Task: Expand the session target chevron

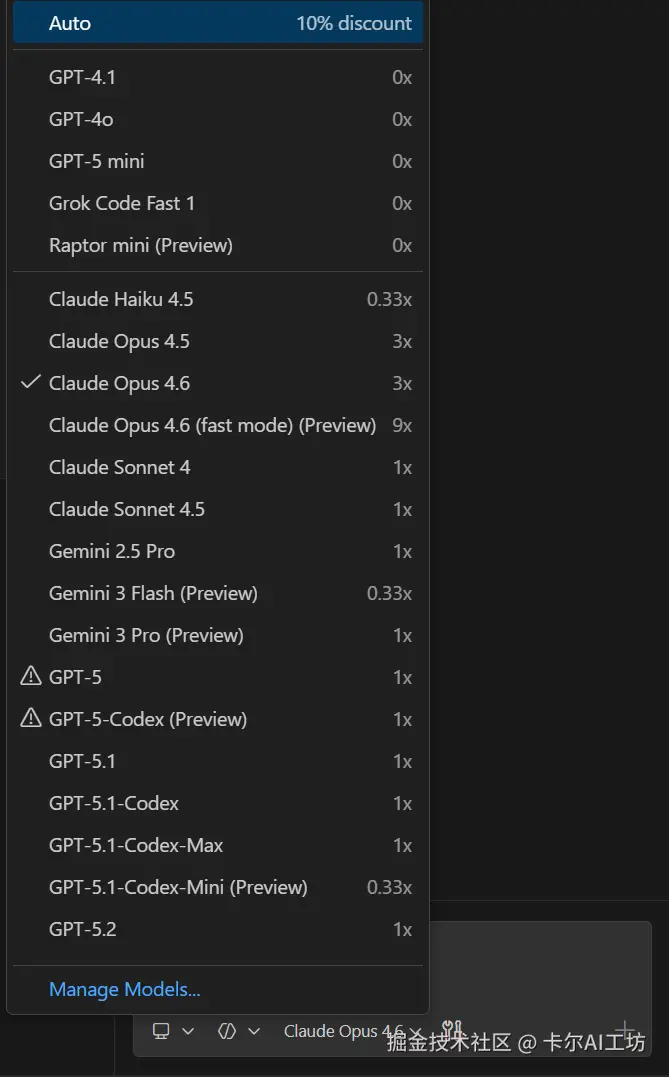Action: [188, 1031]
